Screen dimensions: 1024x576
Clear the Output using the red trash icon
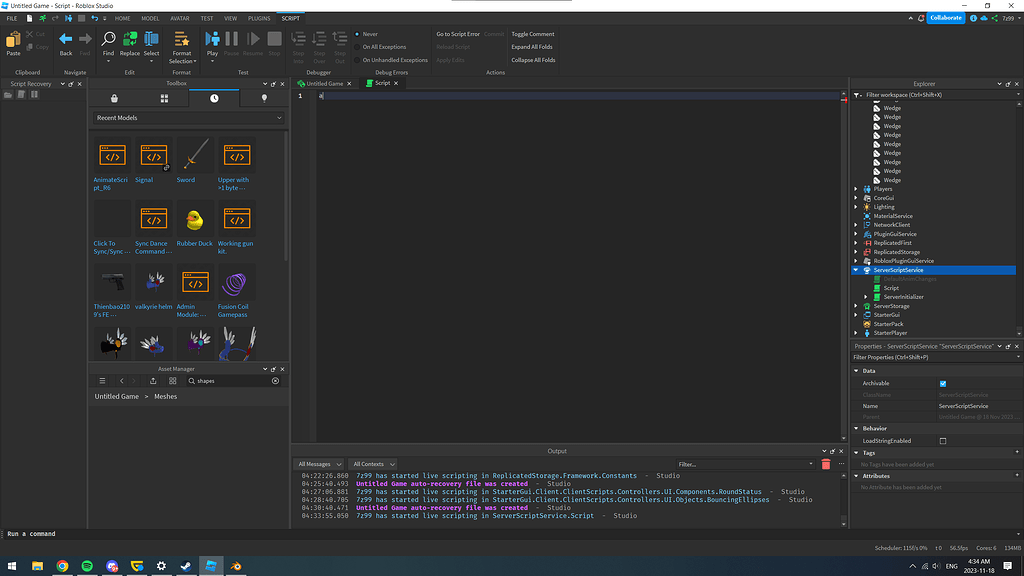pyautogui.click(x=826, y=464)
